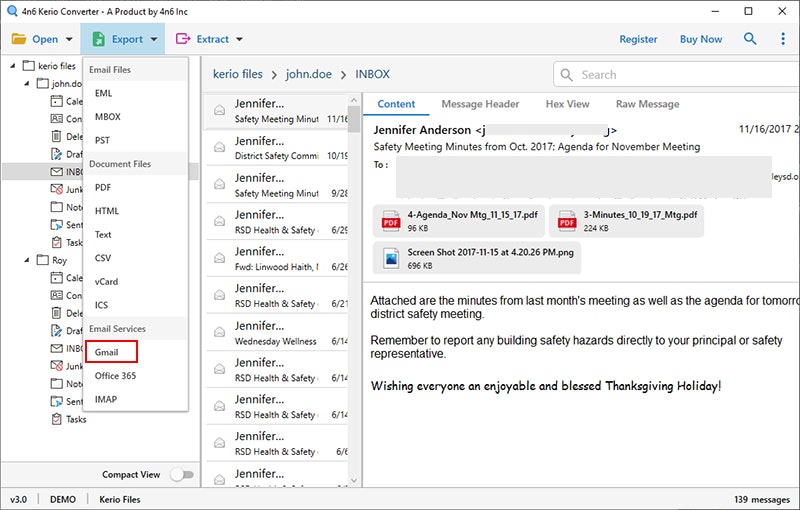Click the green Export file icon
This screenshot has width=800, height=510.
[x=98, y=39]
